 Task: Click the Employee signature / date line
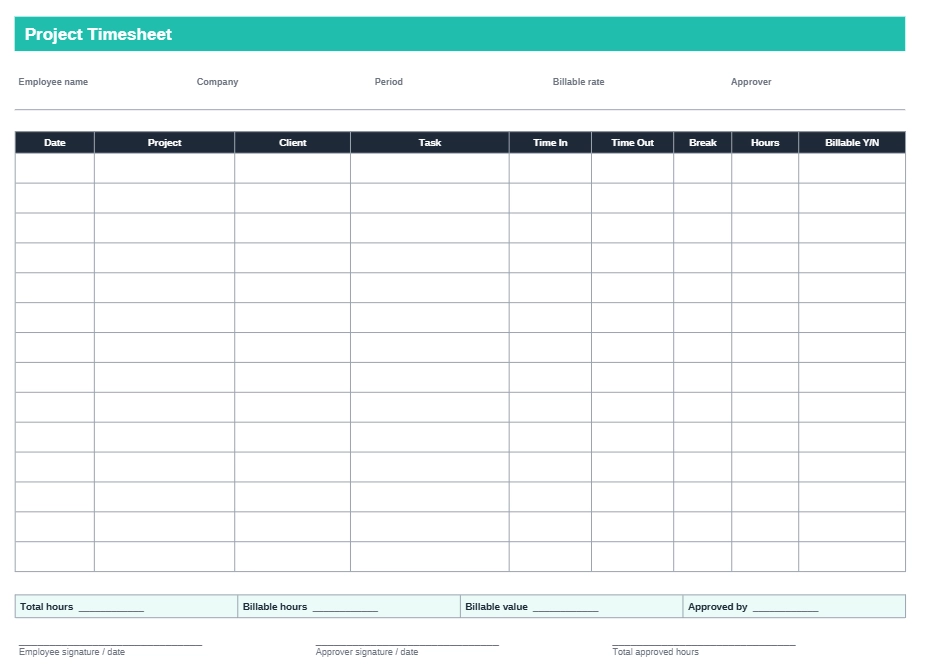click(x=110, y=645)
